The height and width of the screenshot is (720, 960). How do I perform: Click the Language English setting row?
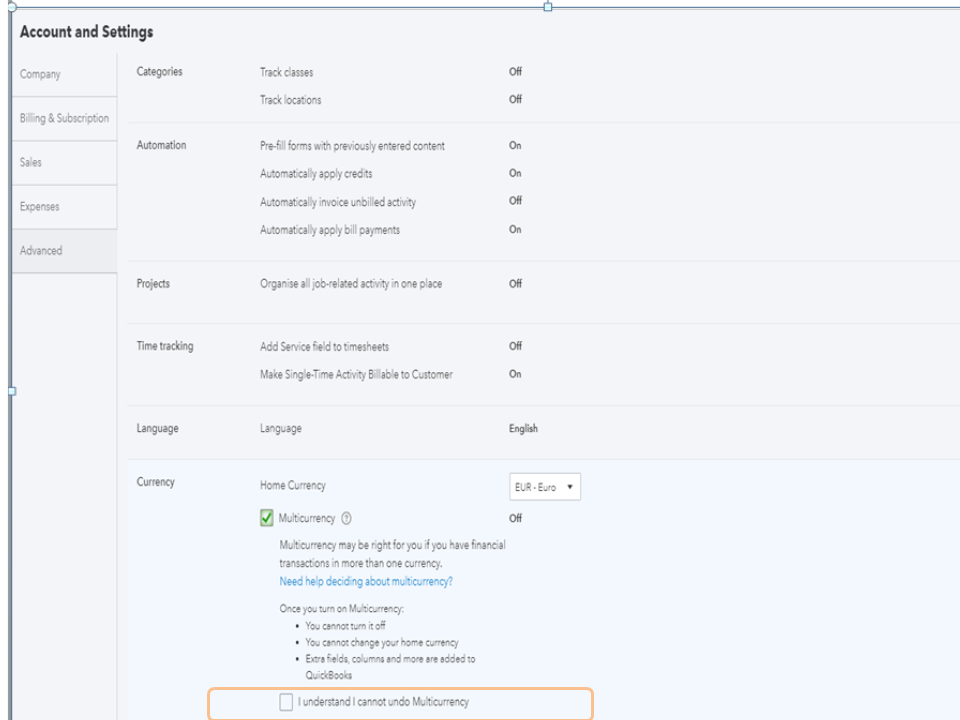(523, 429)
